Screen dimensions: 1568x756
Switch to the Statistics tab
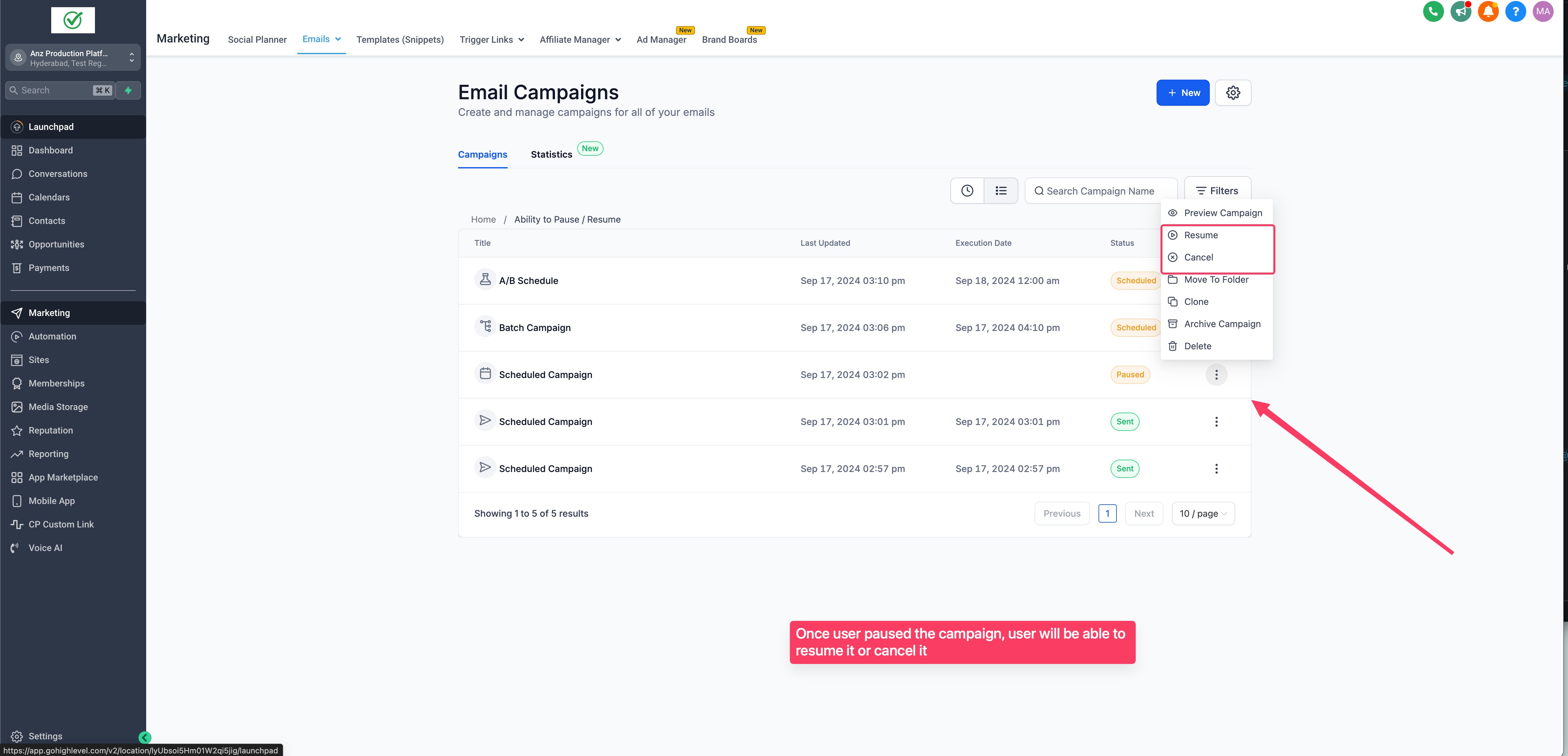[551, 155]
